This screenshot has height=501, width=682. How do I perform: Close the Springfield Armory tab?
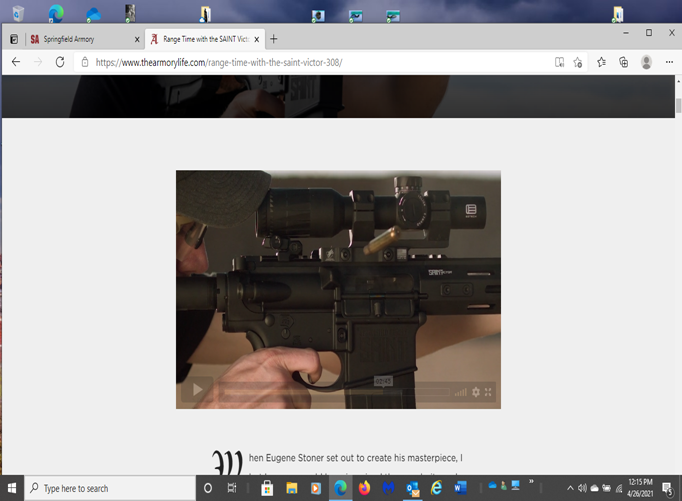click(x=137, y=39)
